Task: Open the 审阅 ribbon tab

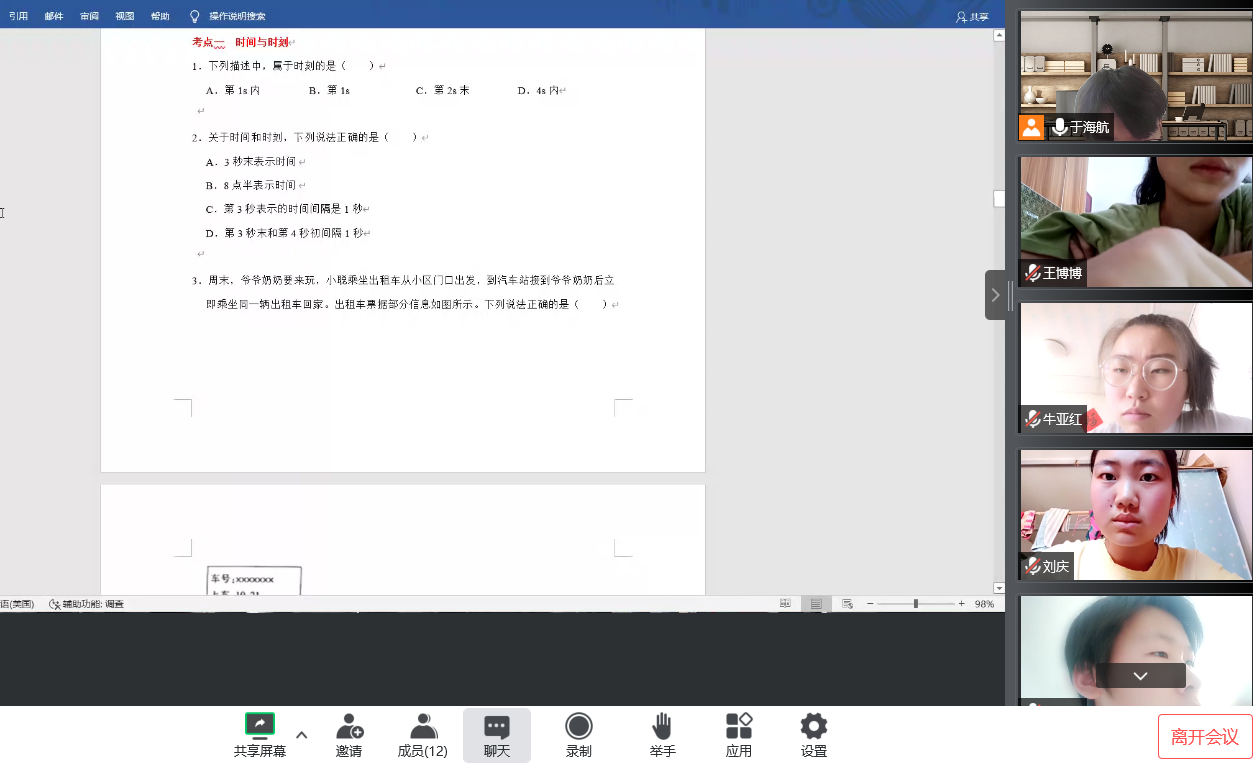Action: (89, 16)
